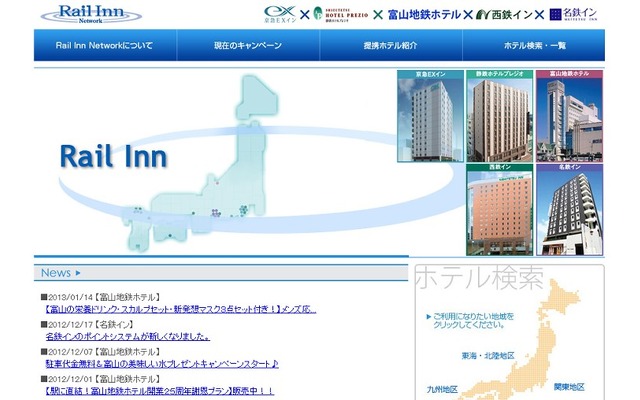
Task: Select the 静鉄ホテルプレジオ hotel thumbnail
Action: tap(500, 116)
